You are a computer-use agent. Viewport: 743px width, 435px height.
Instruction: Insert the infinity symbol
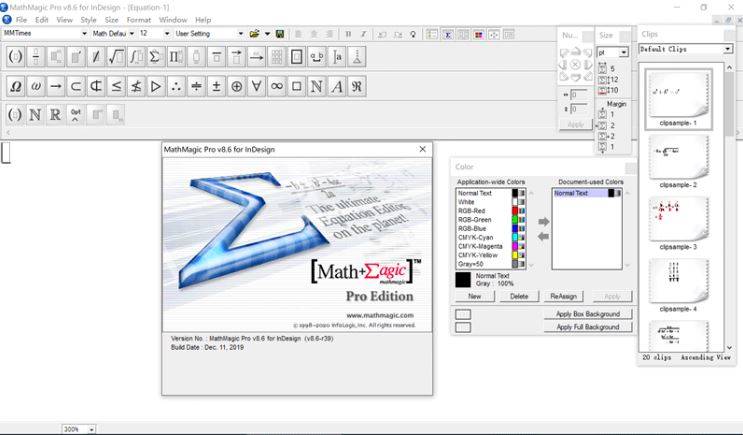point(277,86)
